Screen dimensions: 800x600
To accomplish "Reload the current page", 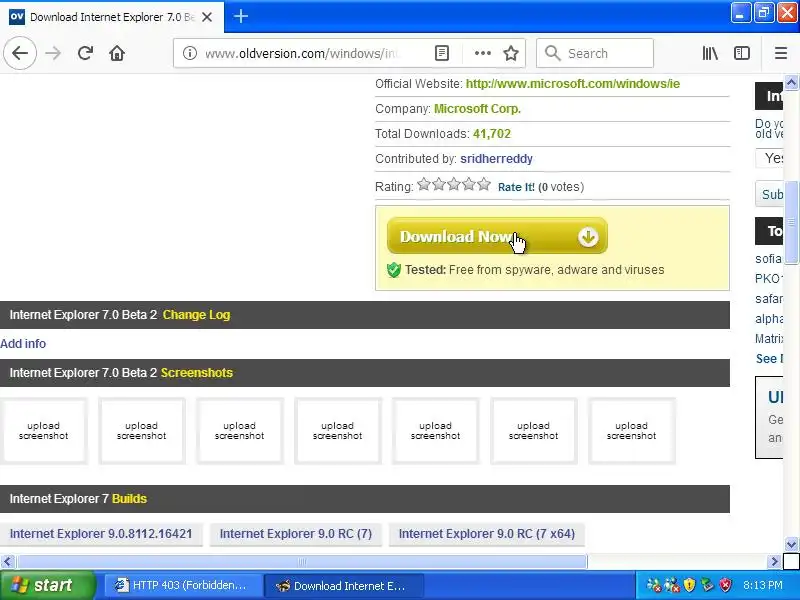I will (85, 53).
